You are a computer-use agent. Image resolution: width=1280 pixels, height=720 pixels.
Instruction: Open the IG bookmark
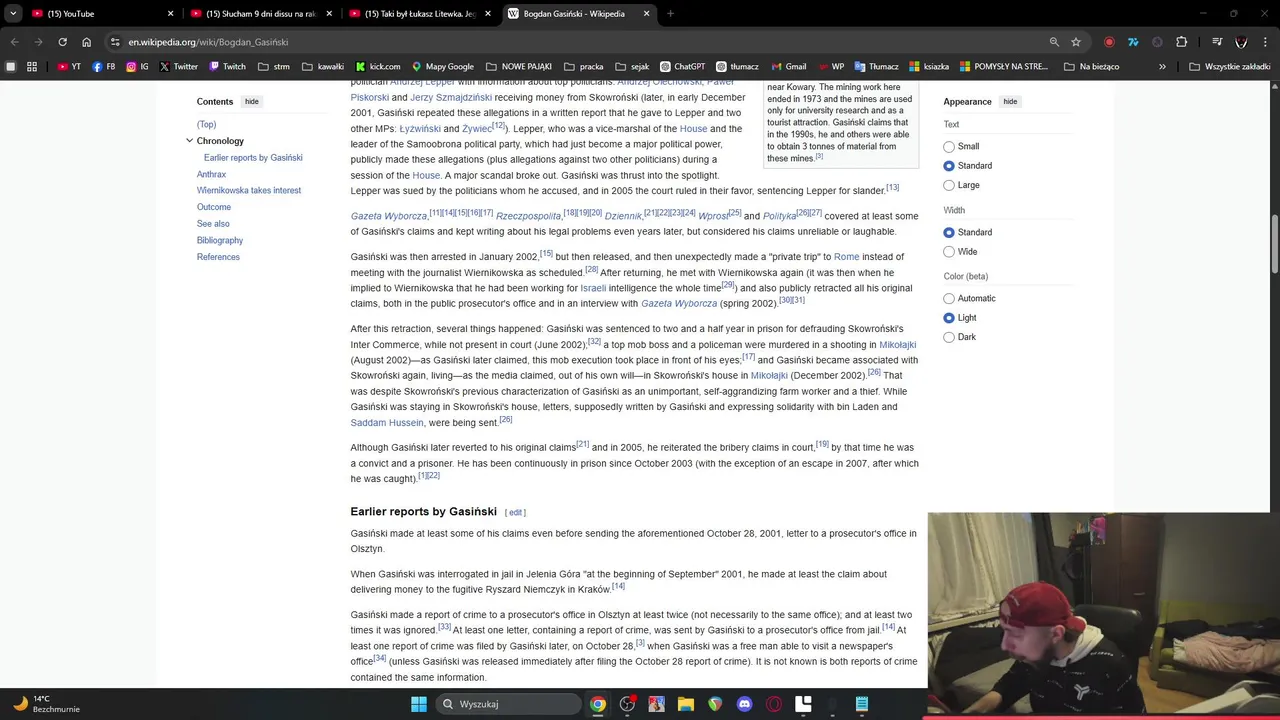click(137, 67)
